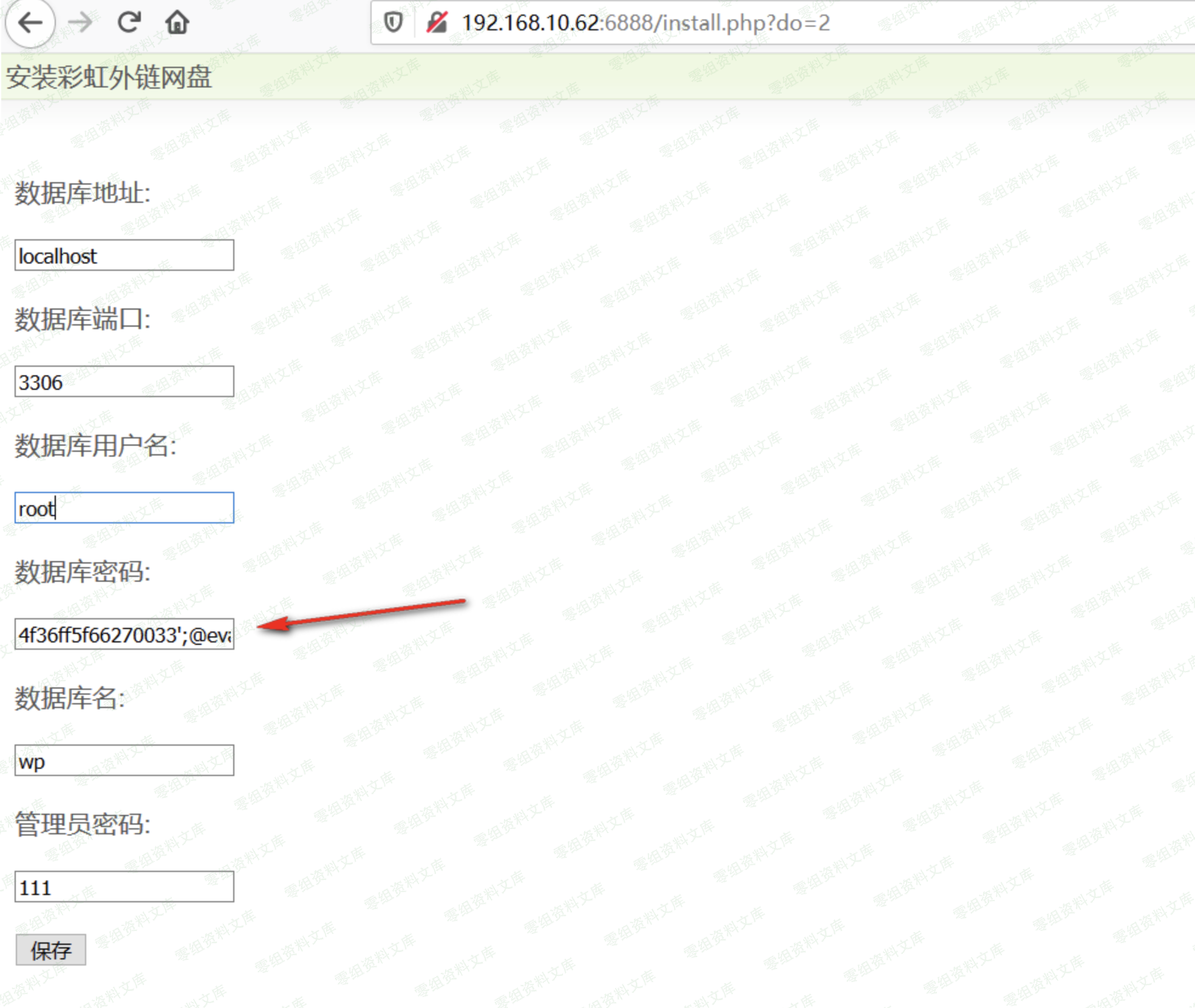This screenshot has width=1195, height=1008.
Task: Click the root database username field
Action: (x=124, y=508)
